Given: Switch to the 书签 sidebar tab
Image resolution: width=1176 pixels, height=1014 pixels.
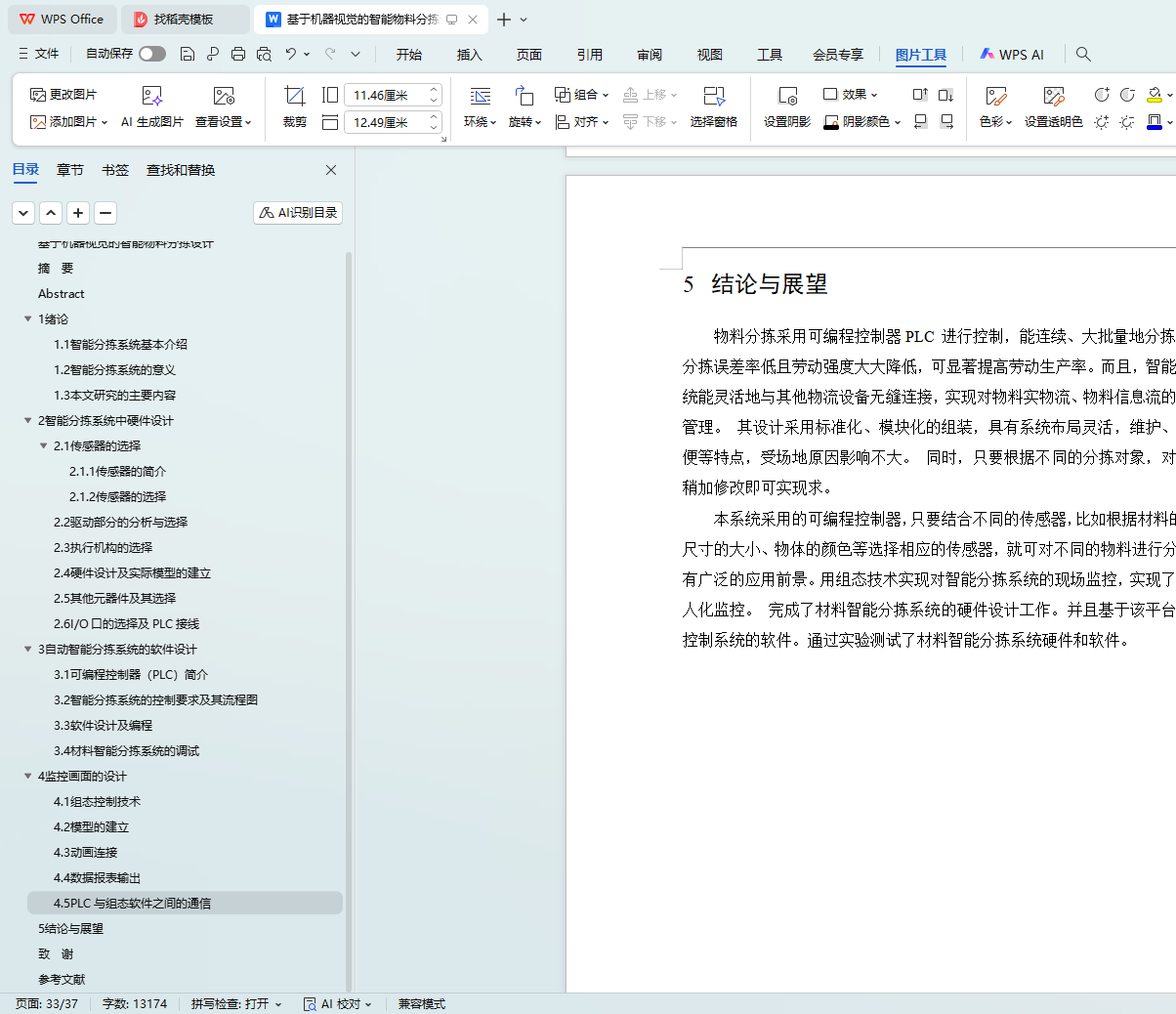Looking at the screenshot, I should 115,170.
